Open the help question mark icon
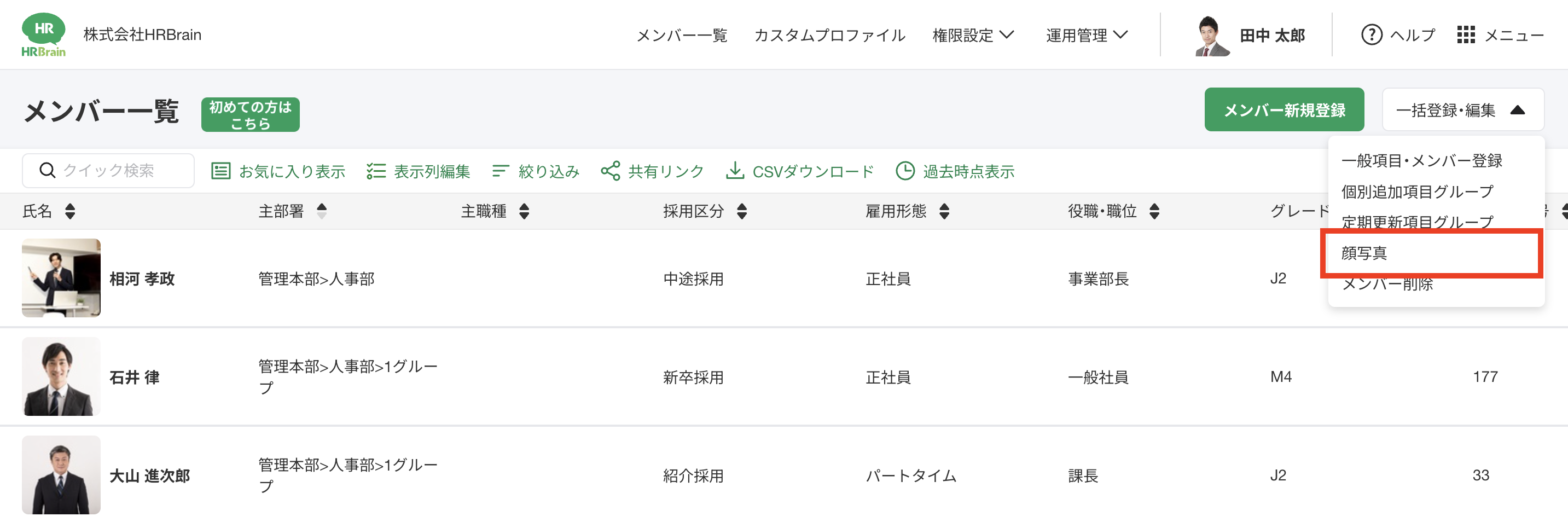 click(1371, 34)
